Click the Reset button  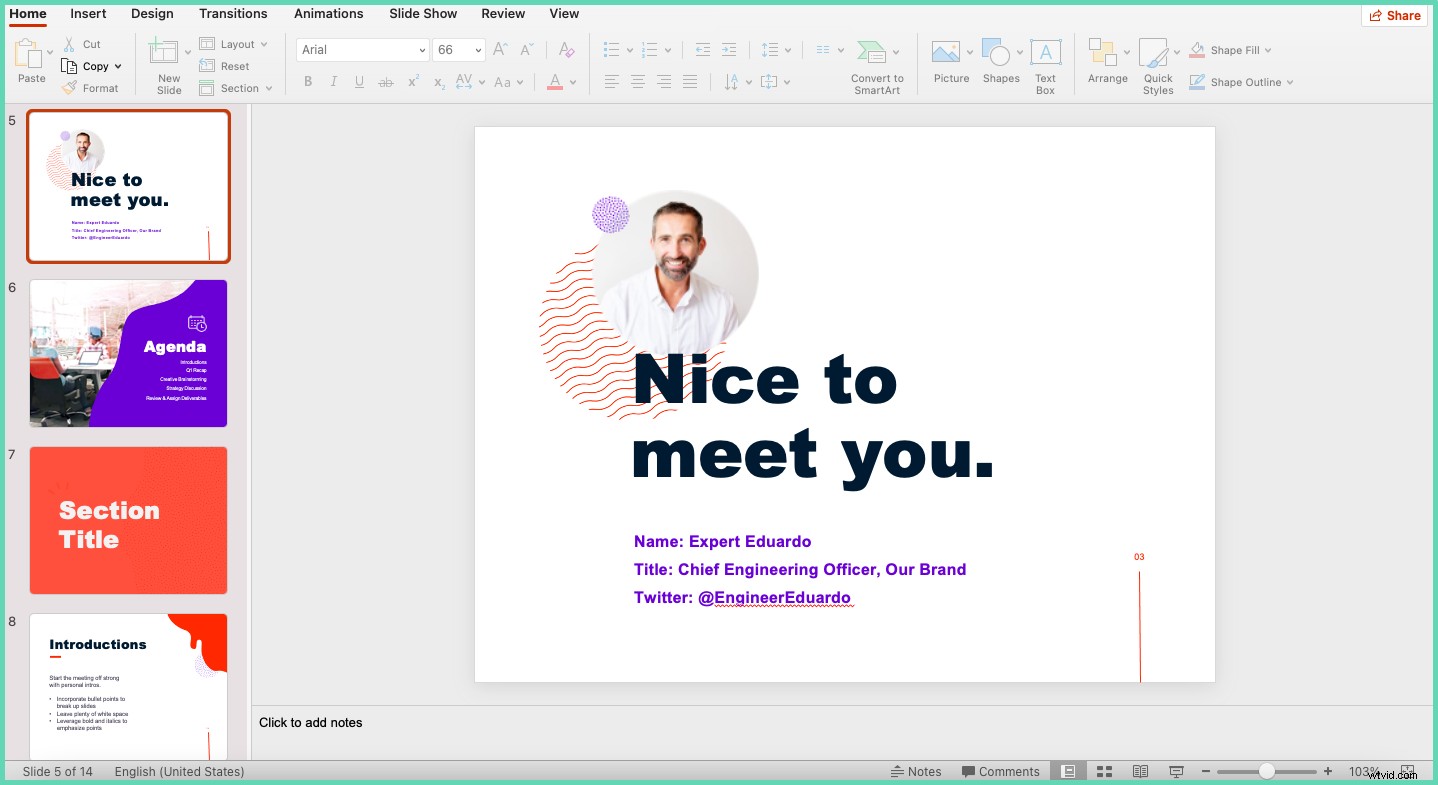click(228, 66)
